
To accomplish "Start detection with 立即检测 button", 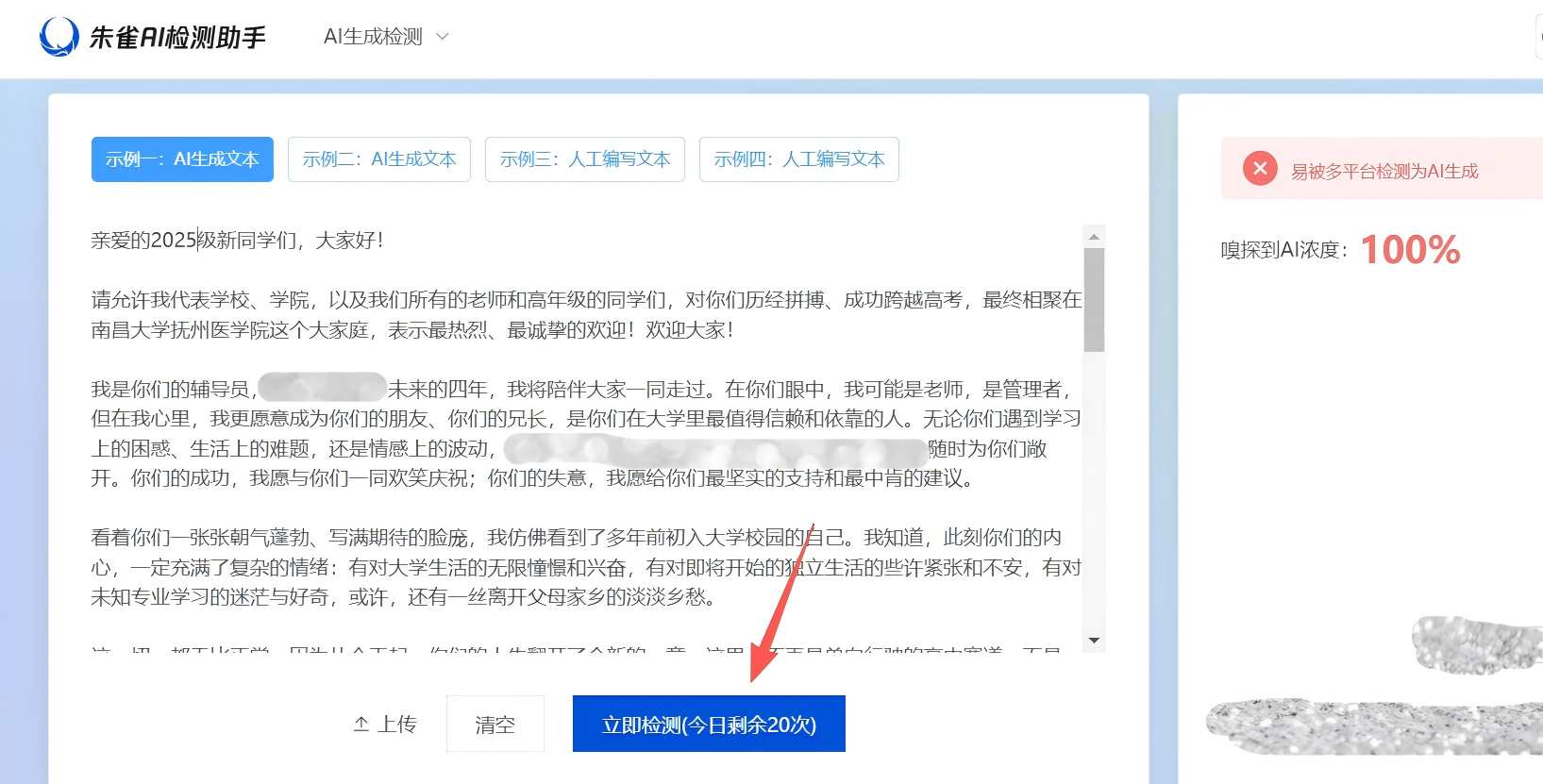I will pyautogui.click(x=709, y=724).
